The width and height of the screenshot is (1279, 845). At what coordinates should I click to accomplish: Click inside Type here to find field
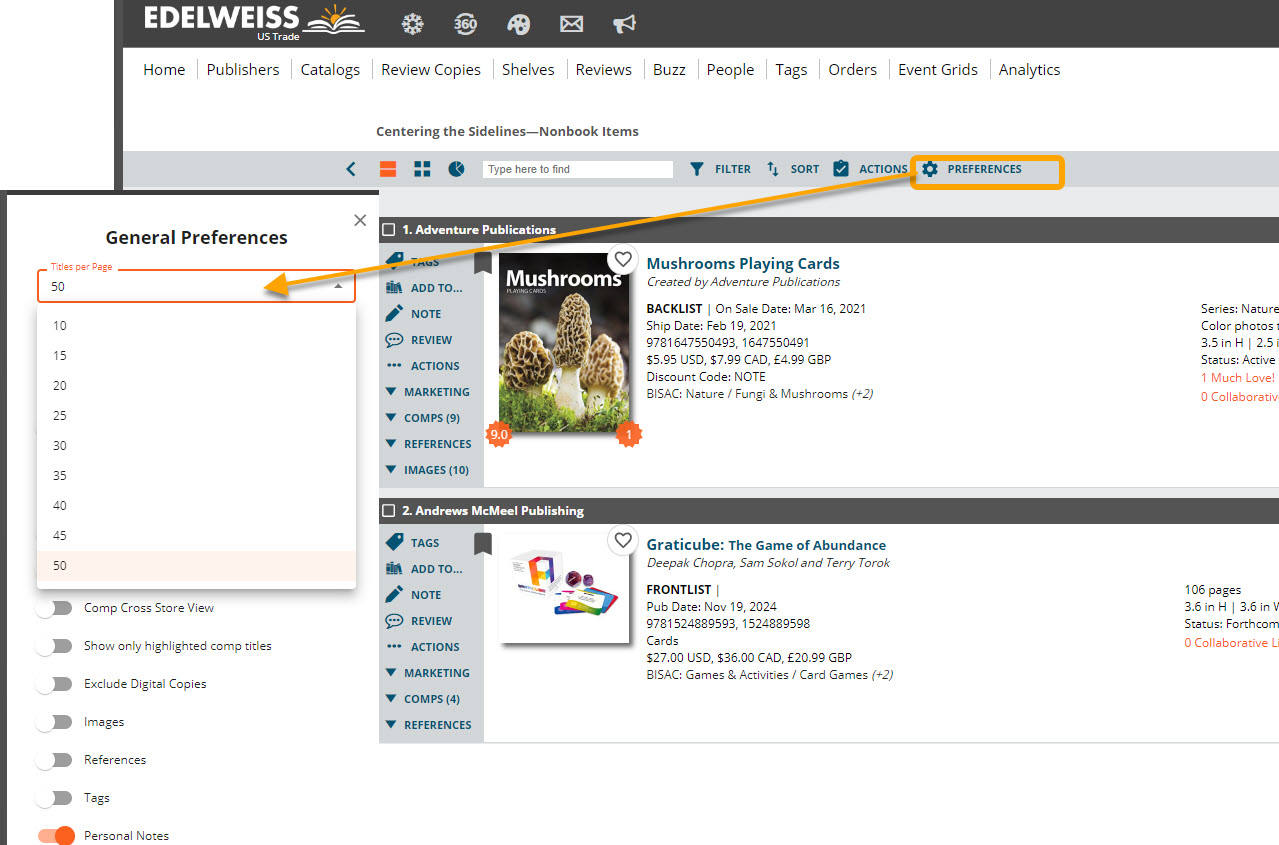[578, 169]
